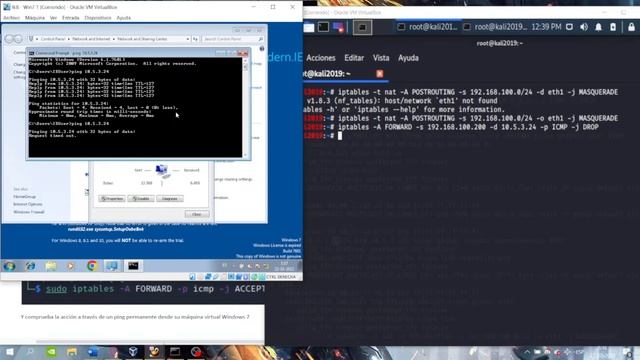Click the Kali panel file manager icon
This screenshot has width=640, height=360.
tap(309, 27)
